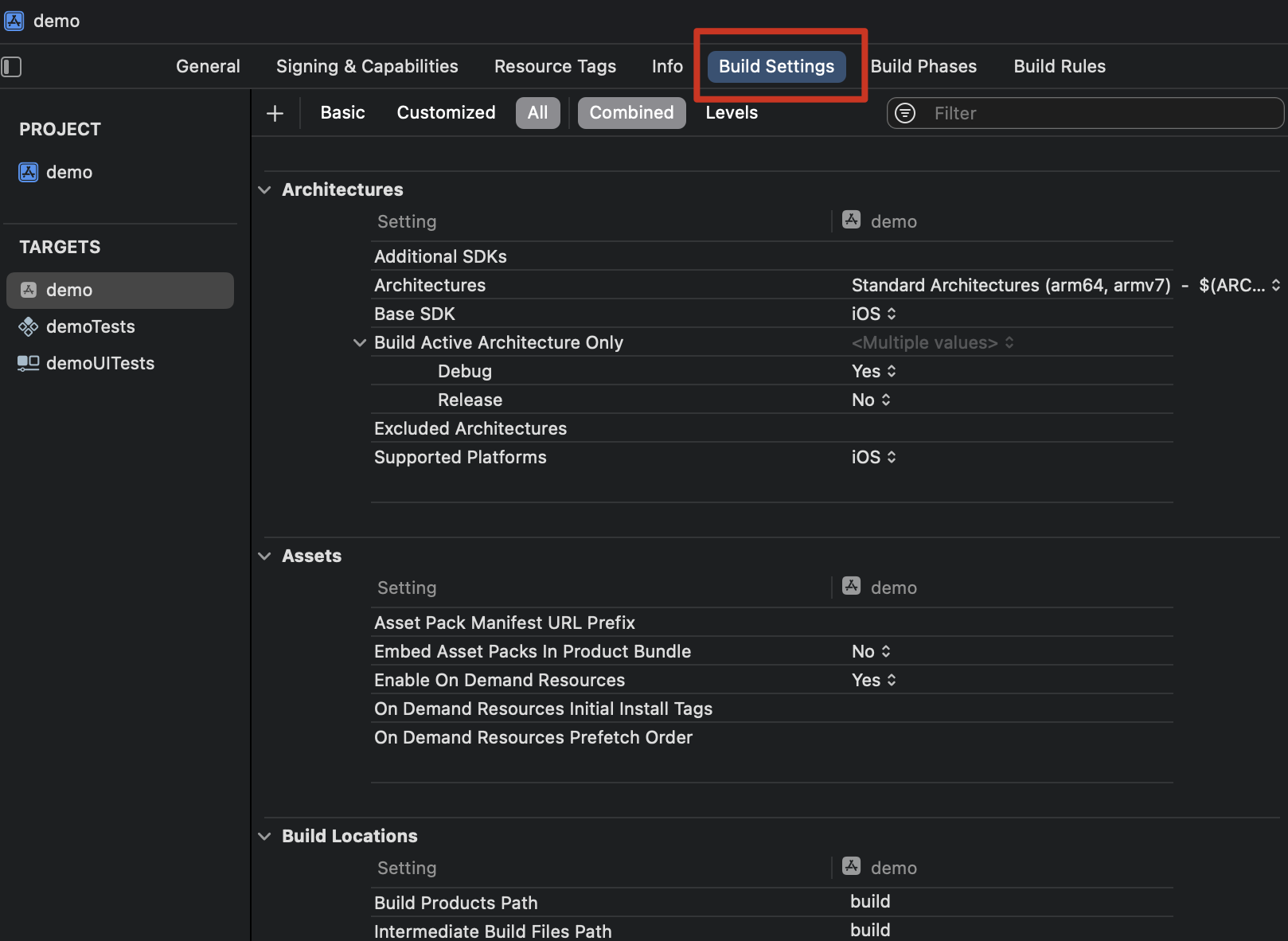Select the Debug configuration row
Screen dimensions: 1288x941
point(771,371)
